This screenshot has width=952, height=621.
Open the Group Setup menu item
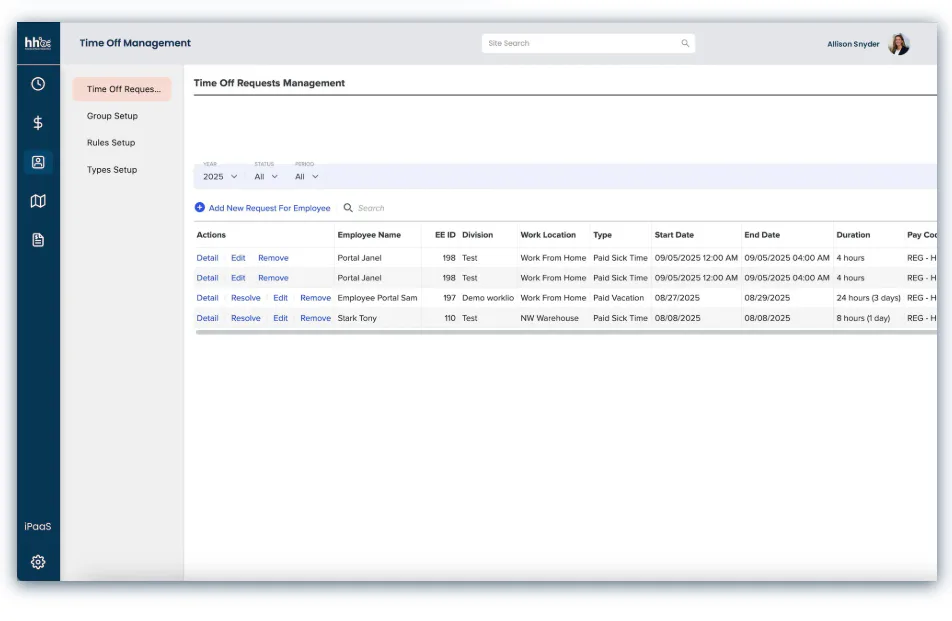112,116
